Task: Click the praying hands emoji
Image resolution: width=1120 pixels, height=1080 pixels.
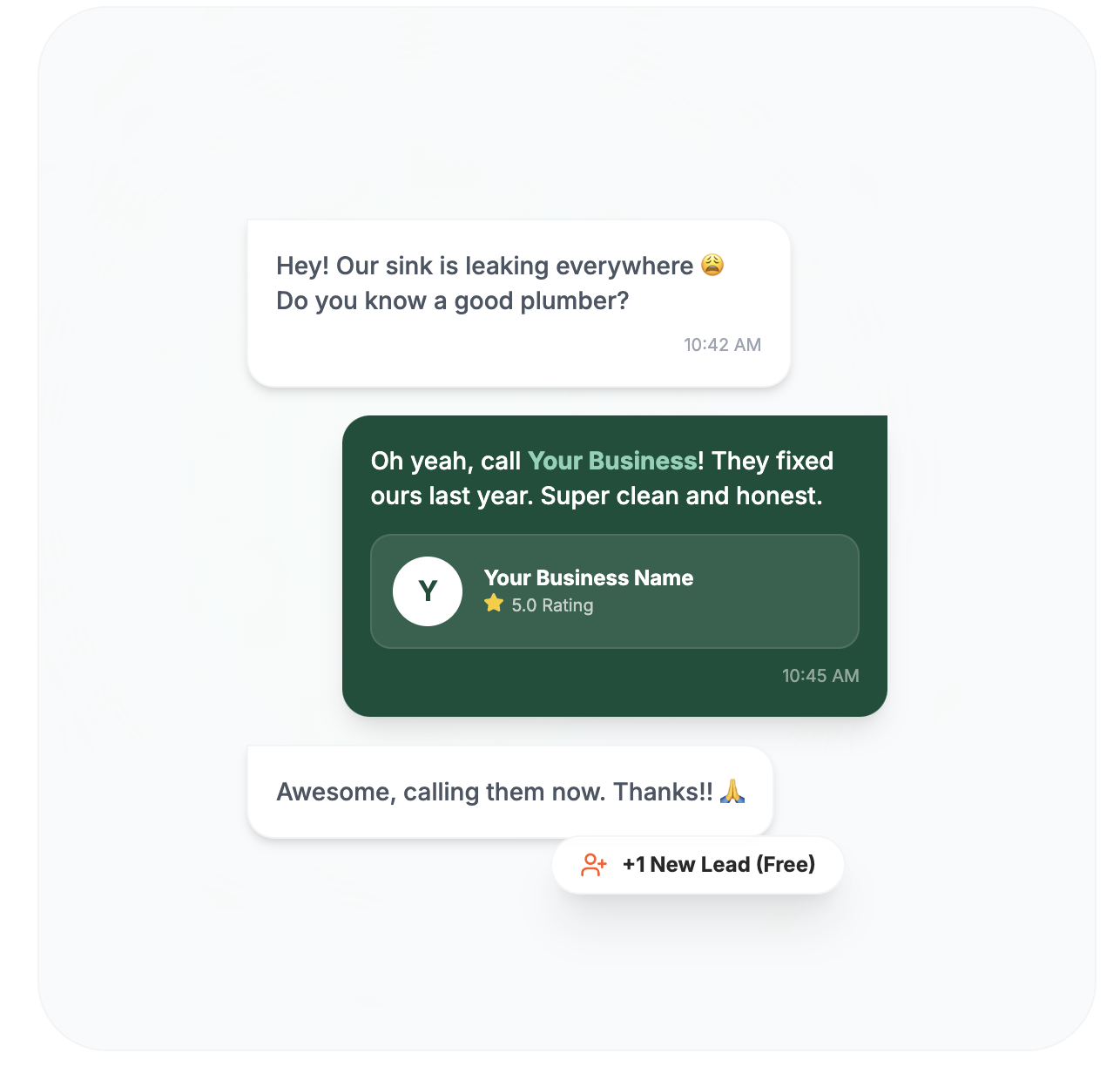Action: click(732, 791)
